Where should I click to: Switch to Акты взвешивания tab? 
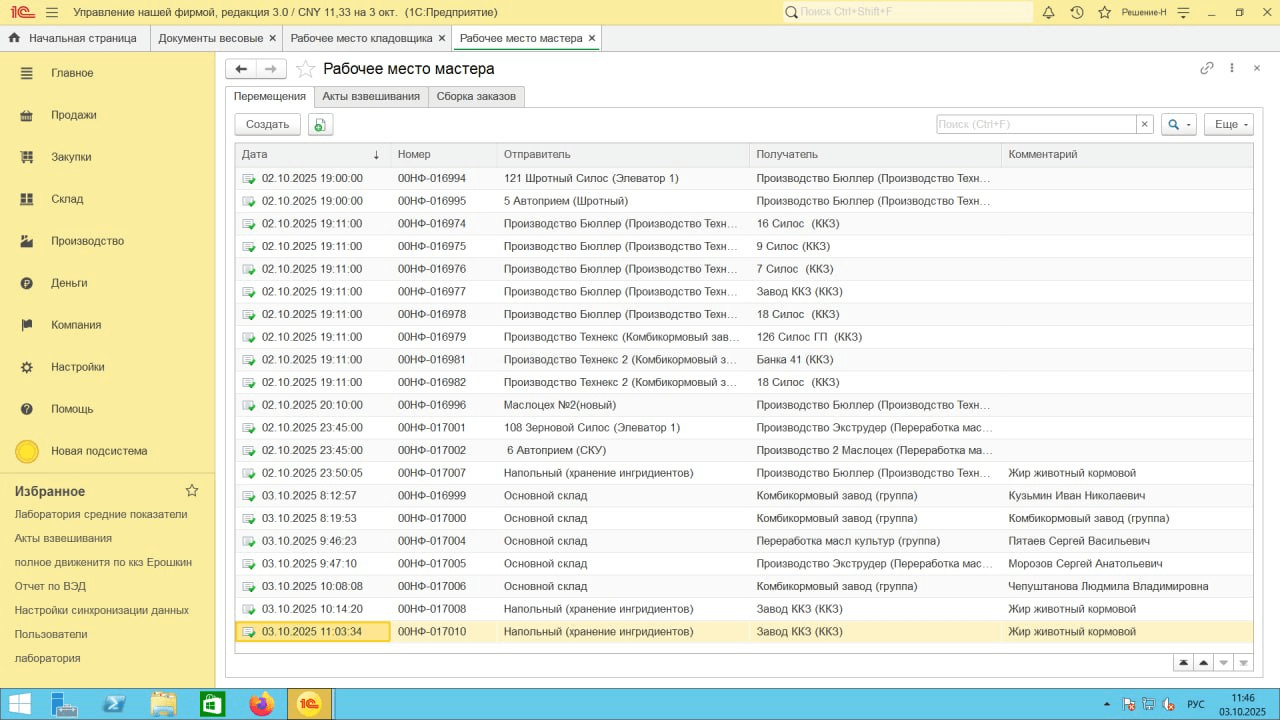[370, 96]
